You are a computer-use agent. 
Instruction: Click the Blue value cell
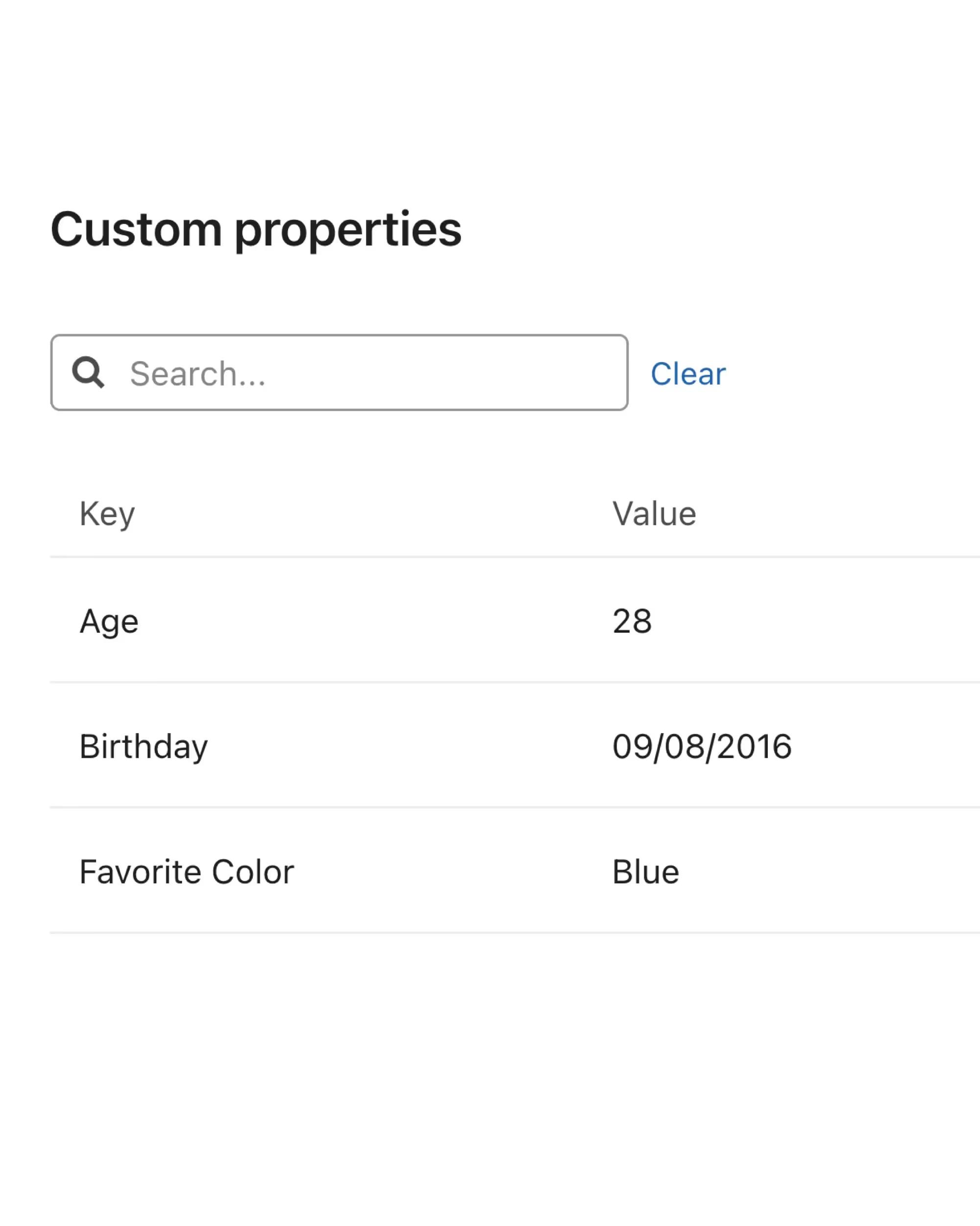point(645,872)
